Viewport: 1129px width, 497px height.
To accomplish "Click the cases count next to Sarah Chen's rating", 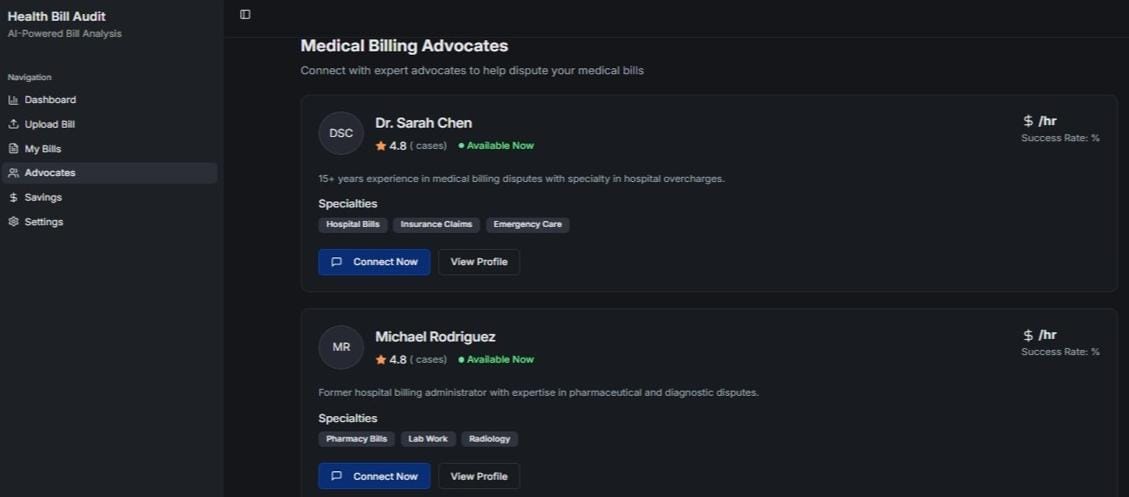I will point(428,145).
